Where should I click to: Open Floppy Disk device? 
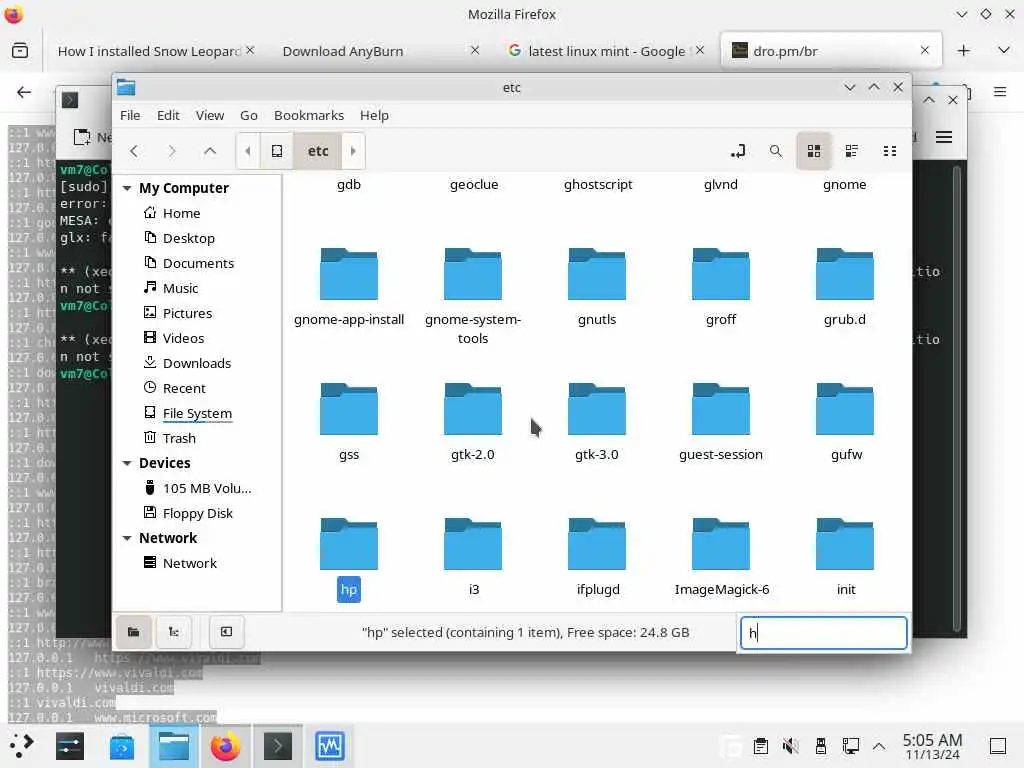[197, 513]
